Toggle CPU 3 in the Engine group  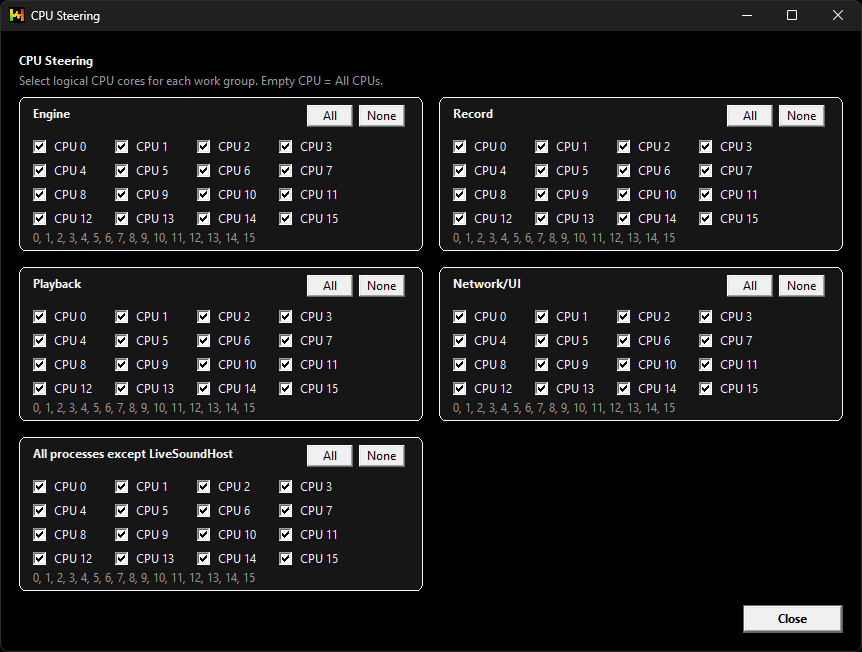[x=285, y=147]
